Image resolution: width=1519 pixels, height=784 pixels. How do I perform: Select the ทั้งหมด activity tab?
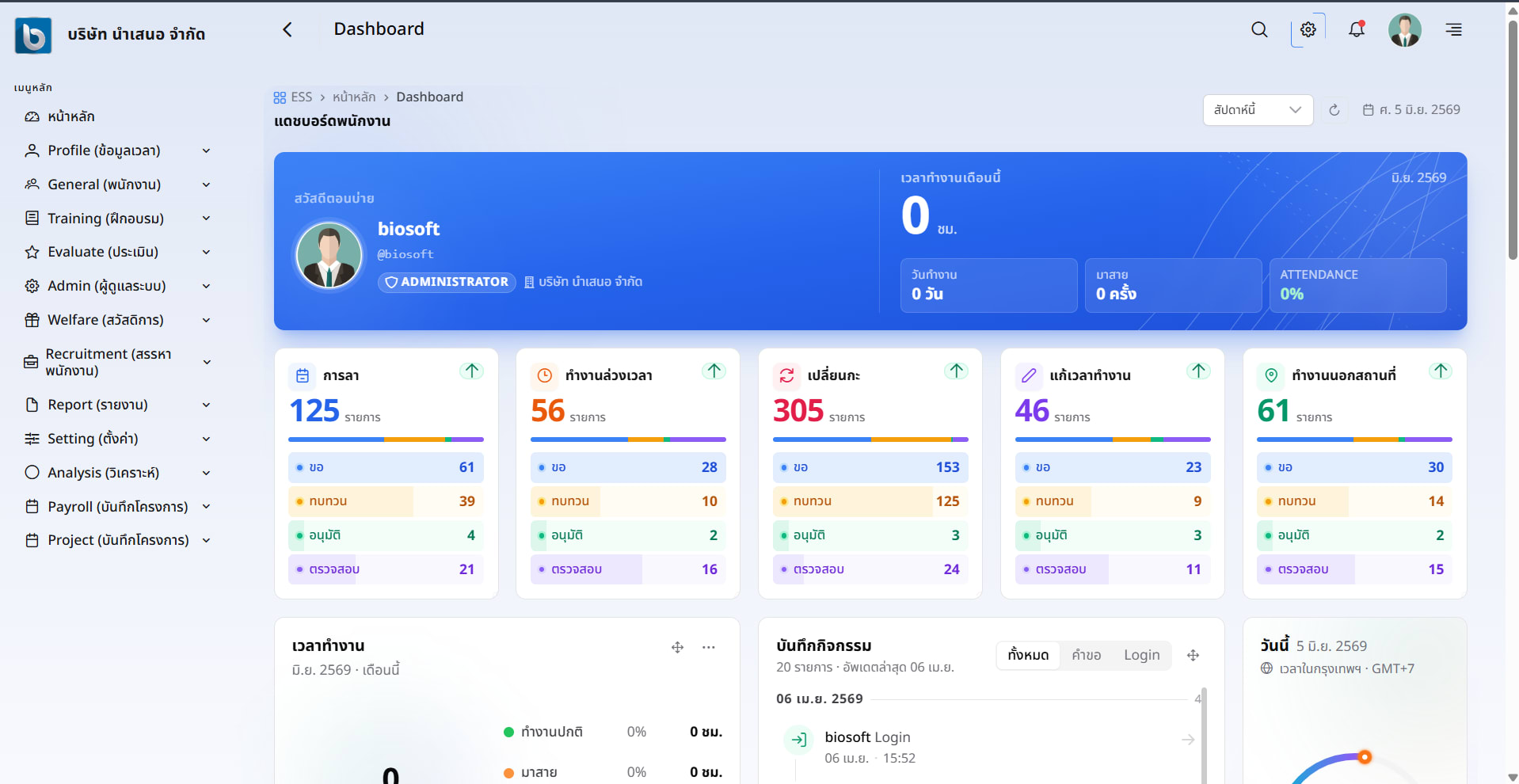tap(1028, 655)
